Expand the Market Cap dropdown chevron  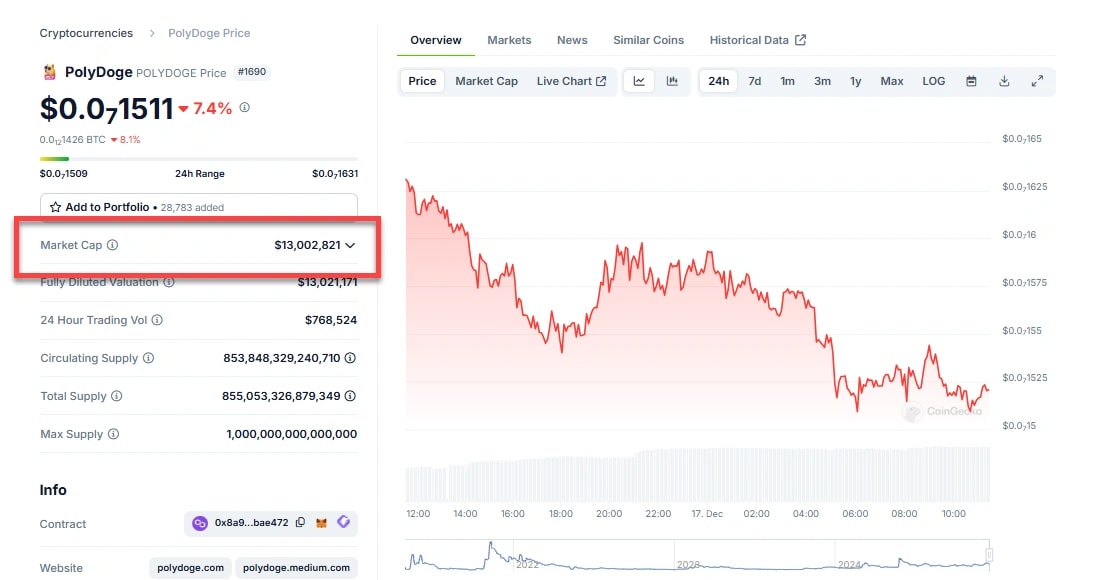pos(350,245)
